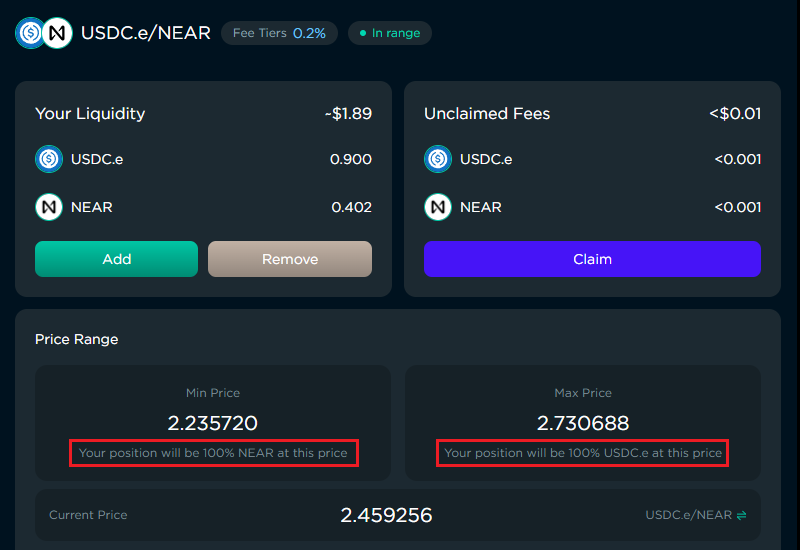
Task: Click the In range status badge
Action: tap(390, 33)
